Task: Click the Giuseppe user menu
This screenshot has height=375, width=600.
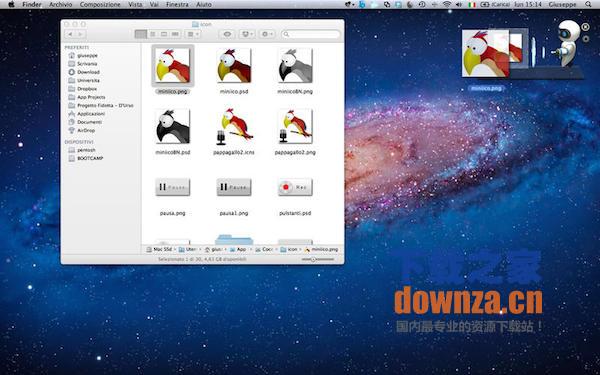Action: coord(562,5)
